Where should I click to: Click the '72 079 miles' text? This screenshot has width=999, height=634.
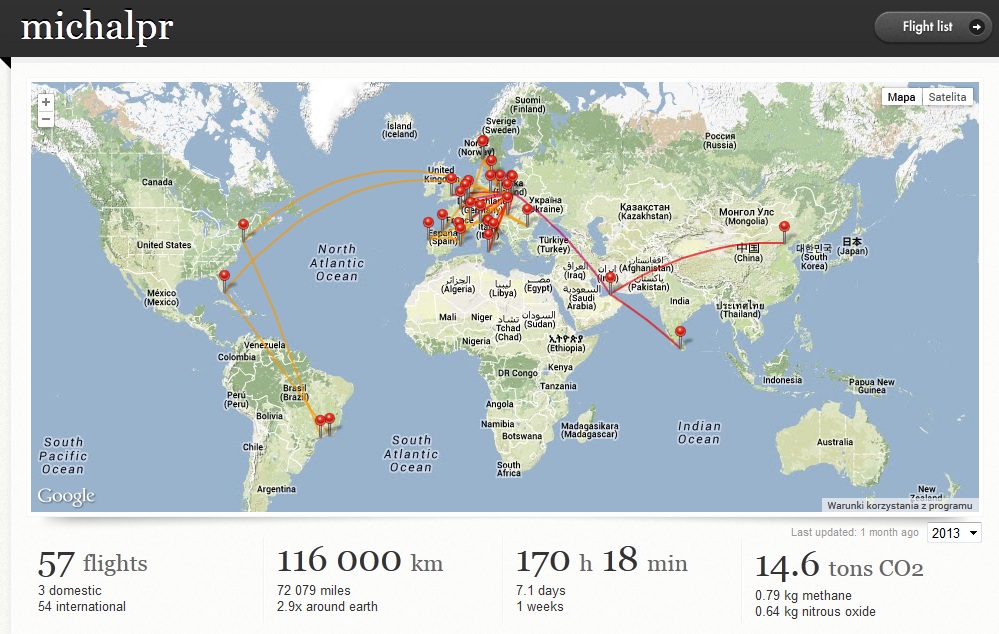coord(313,591)
